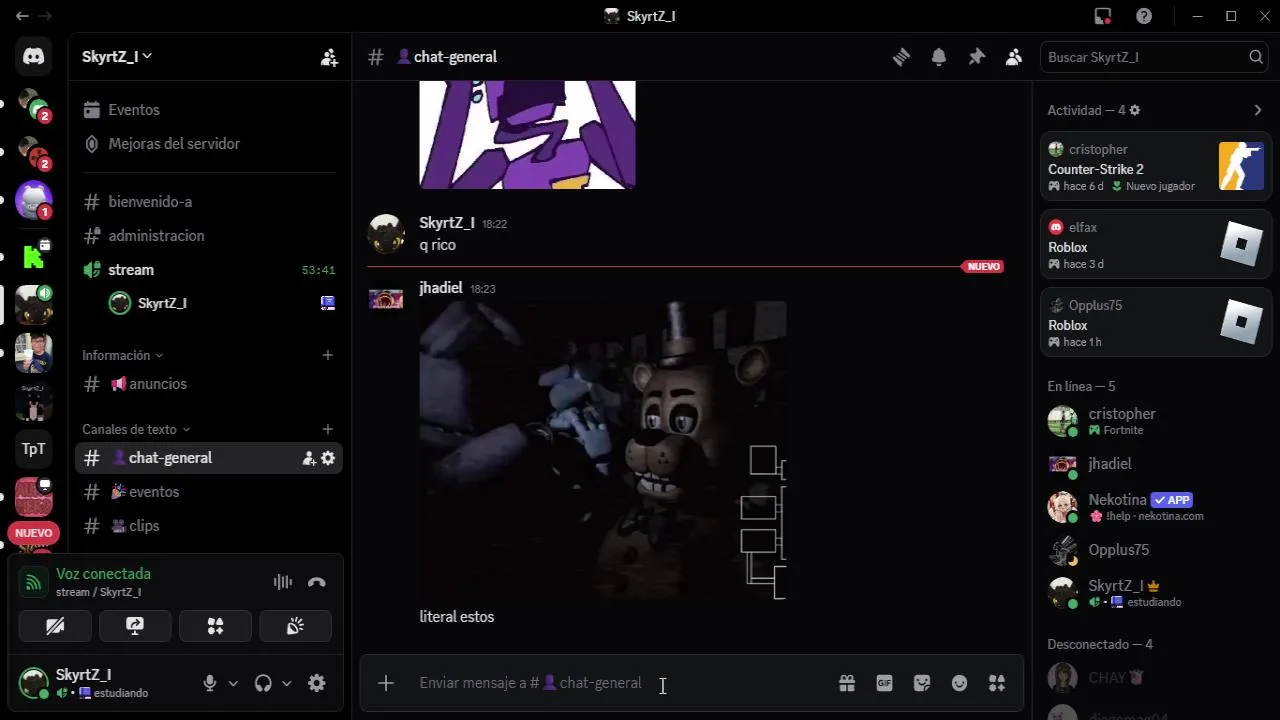The height and width of the screenshot is (720, 1280).
Task: Open TpT server icon
Action: (34, 449)
